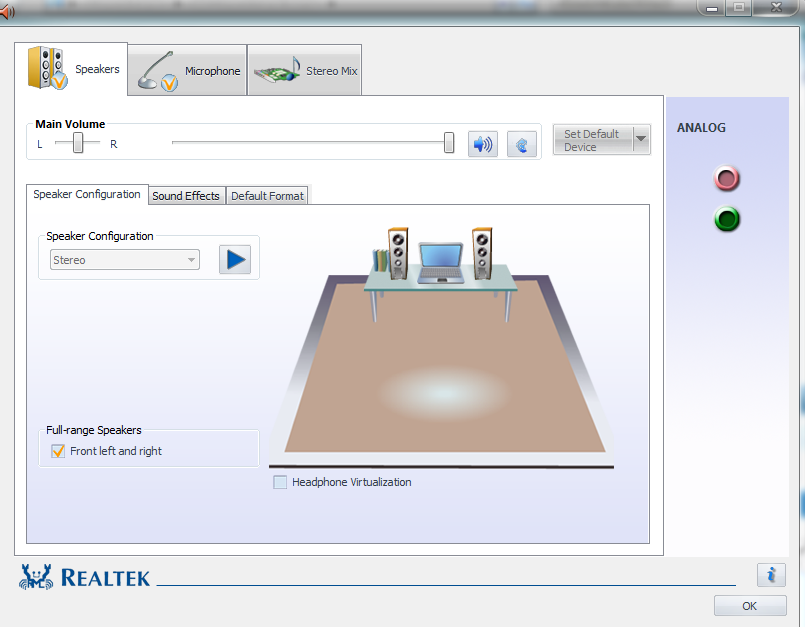Open the Default Format tab
The image size is (805, 627).
coord(267,196)
